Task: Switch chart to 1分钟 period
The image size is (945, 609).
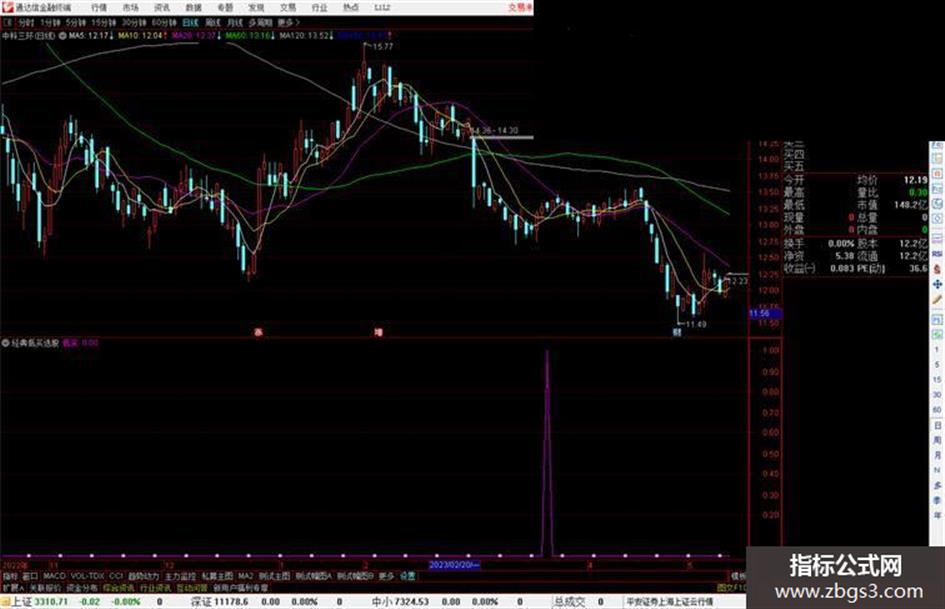Action: (x=49, y=23)
